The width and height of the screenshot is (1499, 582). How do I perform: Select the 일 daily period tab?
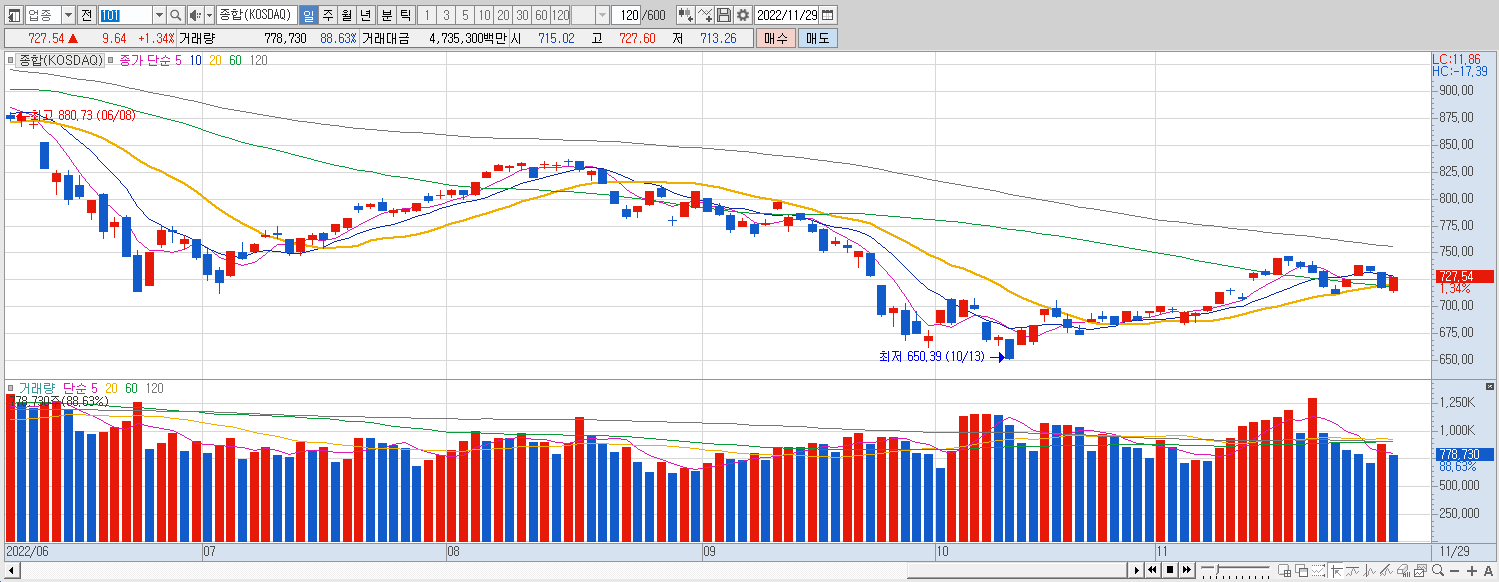(308, 15)
